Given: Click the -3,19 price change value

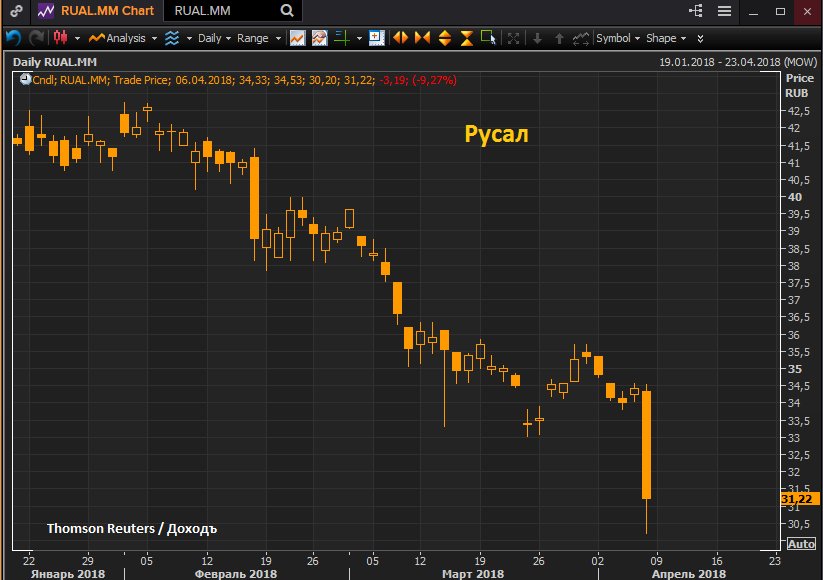Looking at the screenshot, I should tap(392, 80).
